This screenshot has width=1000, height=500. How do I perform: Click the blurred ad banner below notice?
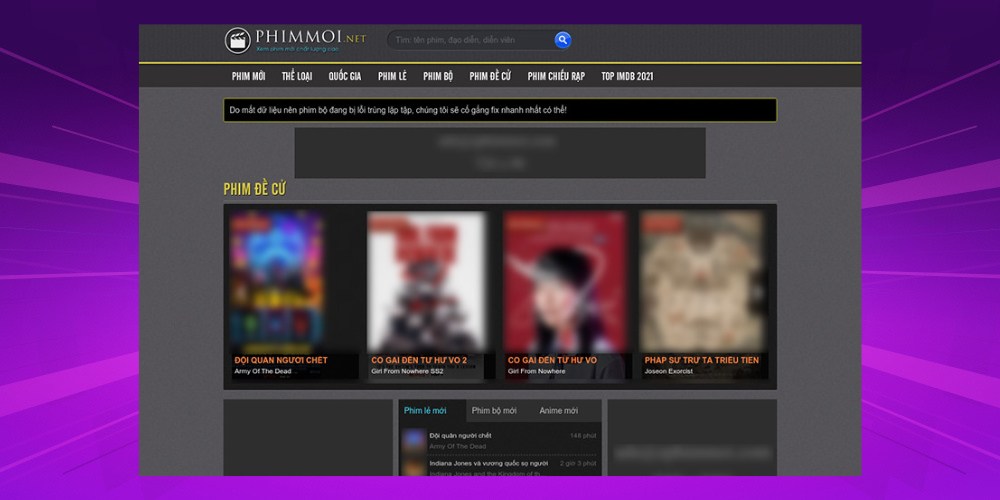point(500,153)
